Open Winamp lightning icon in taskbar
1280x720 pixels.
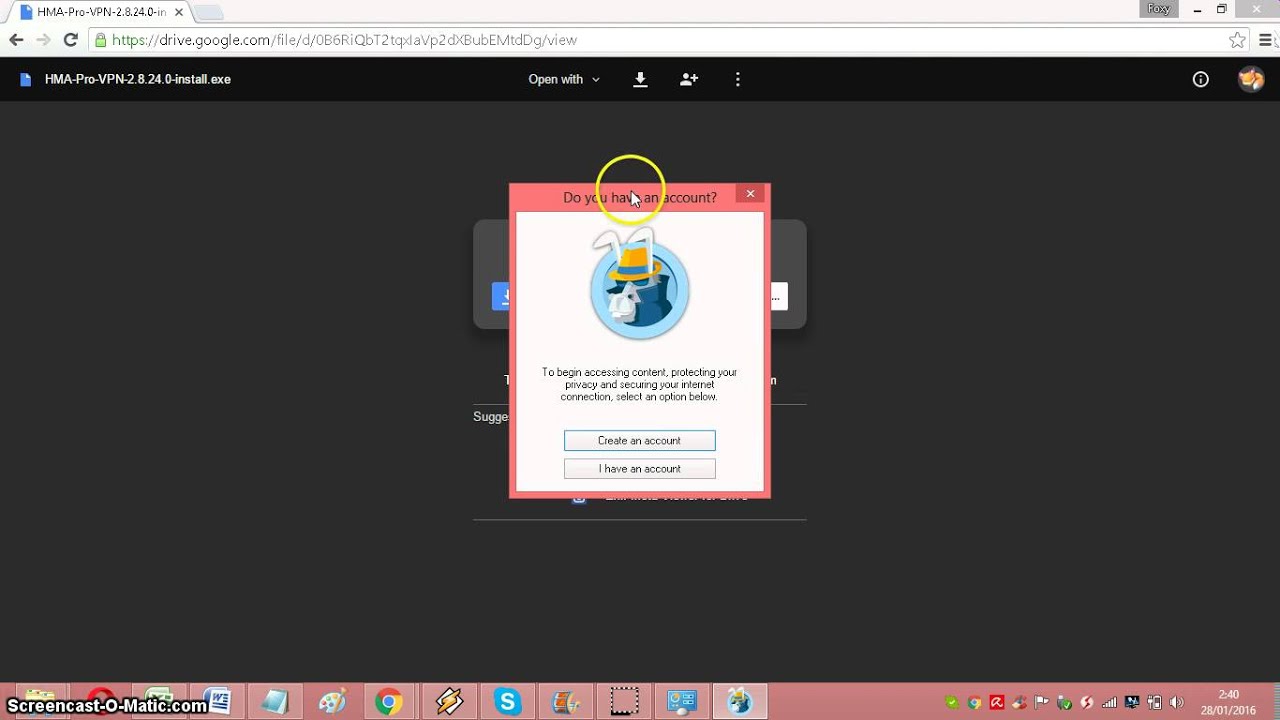[x=447, y=702]
